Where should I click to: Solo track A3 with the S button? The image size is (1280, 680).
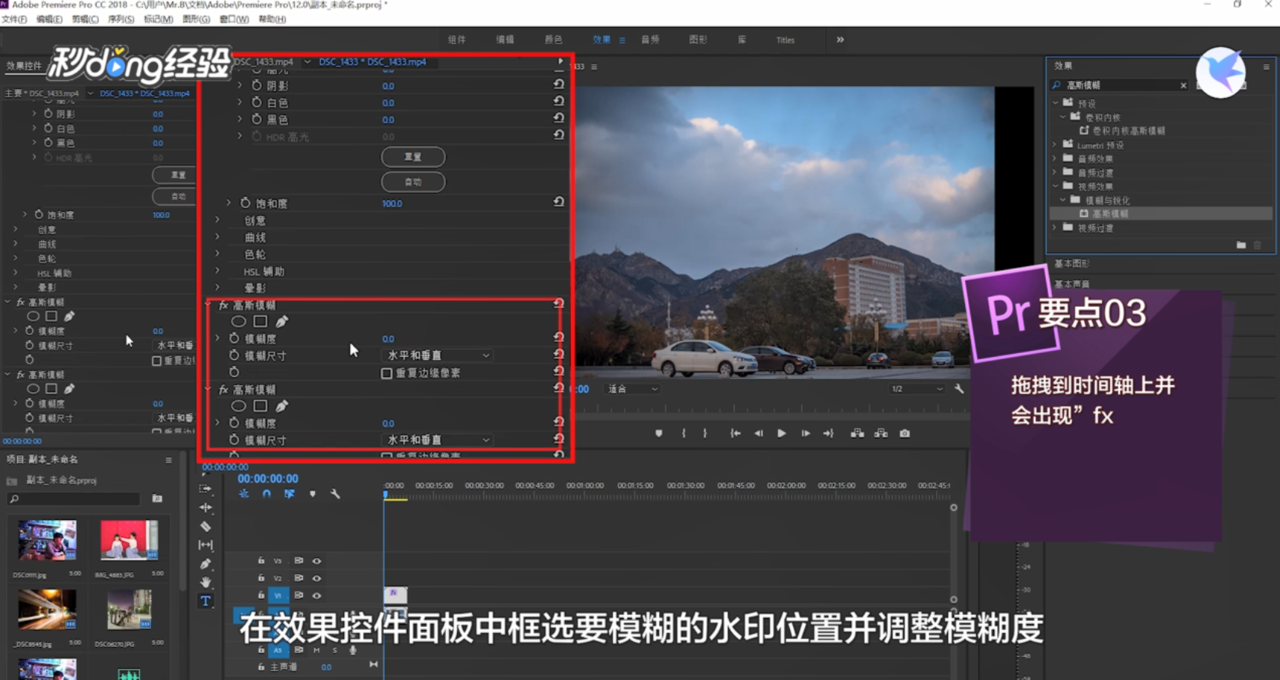[x=333, y=650]
